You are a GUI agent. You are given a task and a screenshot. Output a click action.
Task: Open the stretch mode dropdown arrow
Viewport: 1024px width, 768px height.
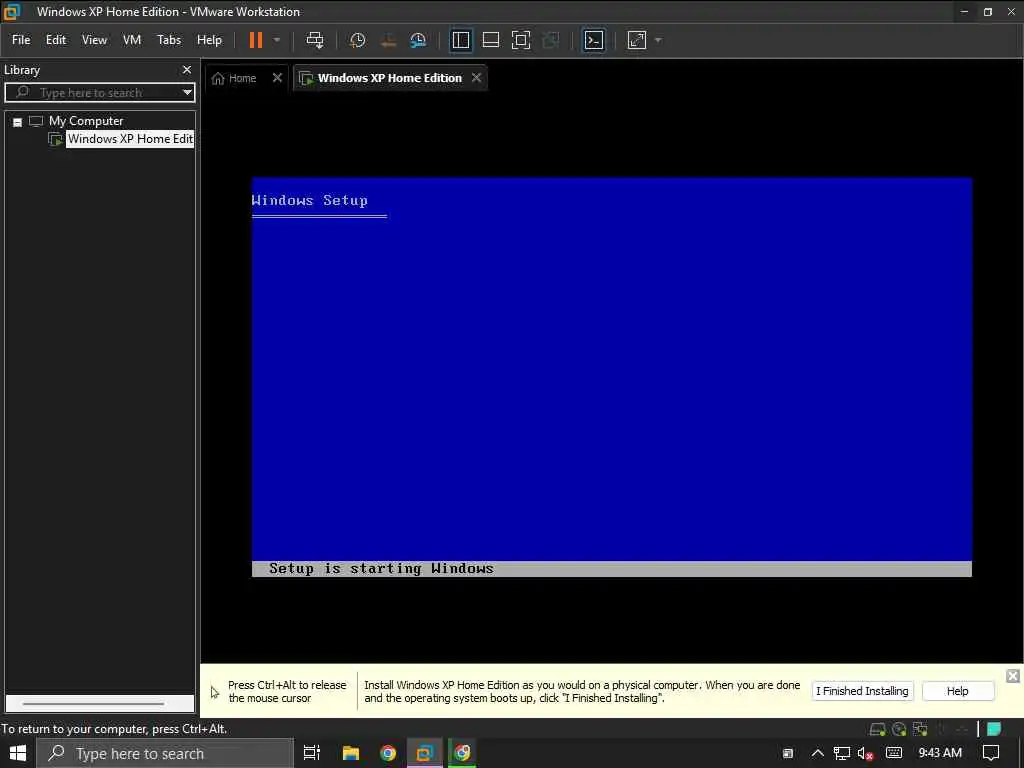point(658,40)
